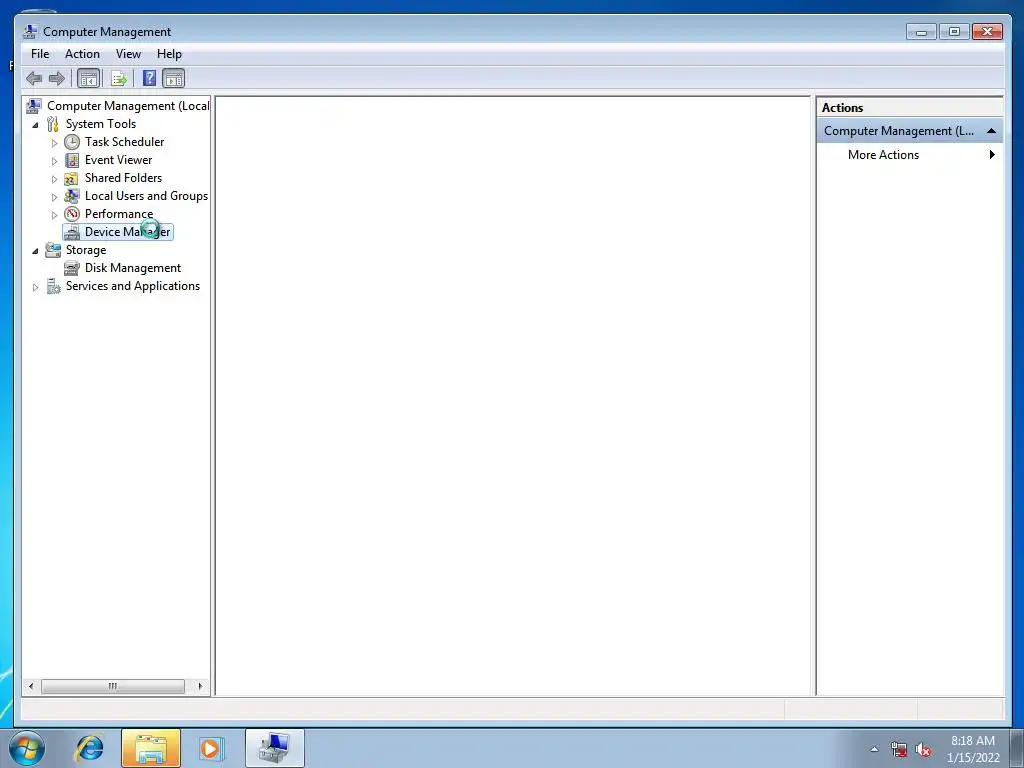Click the Show Desktop button
This screenshot has width=1024, height=768.
(x=1017, y=748)
